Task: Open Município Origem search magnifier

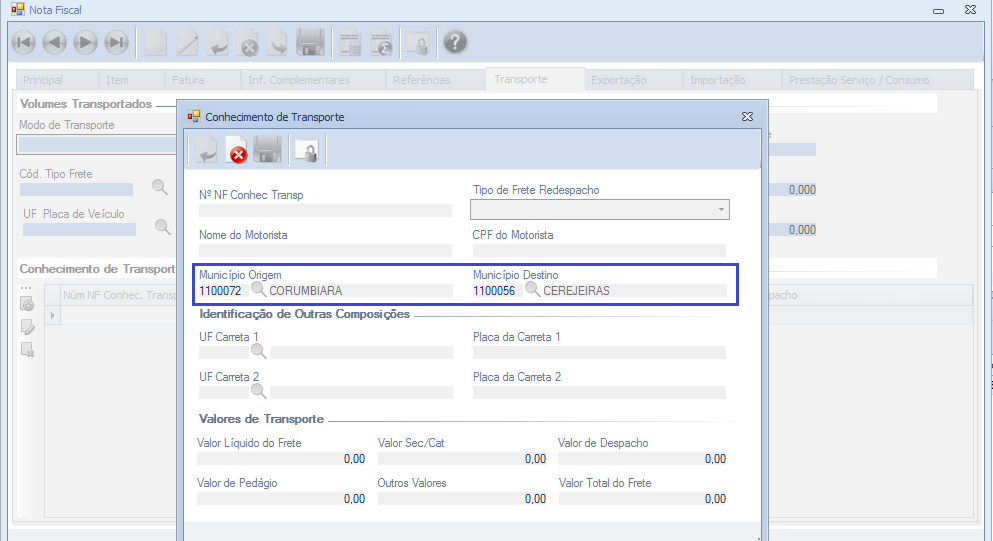Action: click(x=258, y=290)
